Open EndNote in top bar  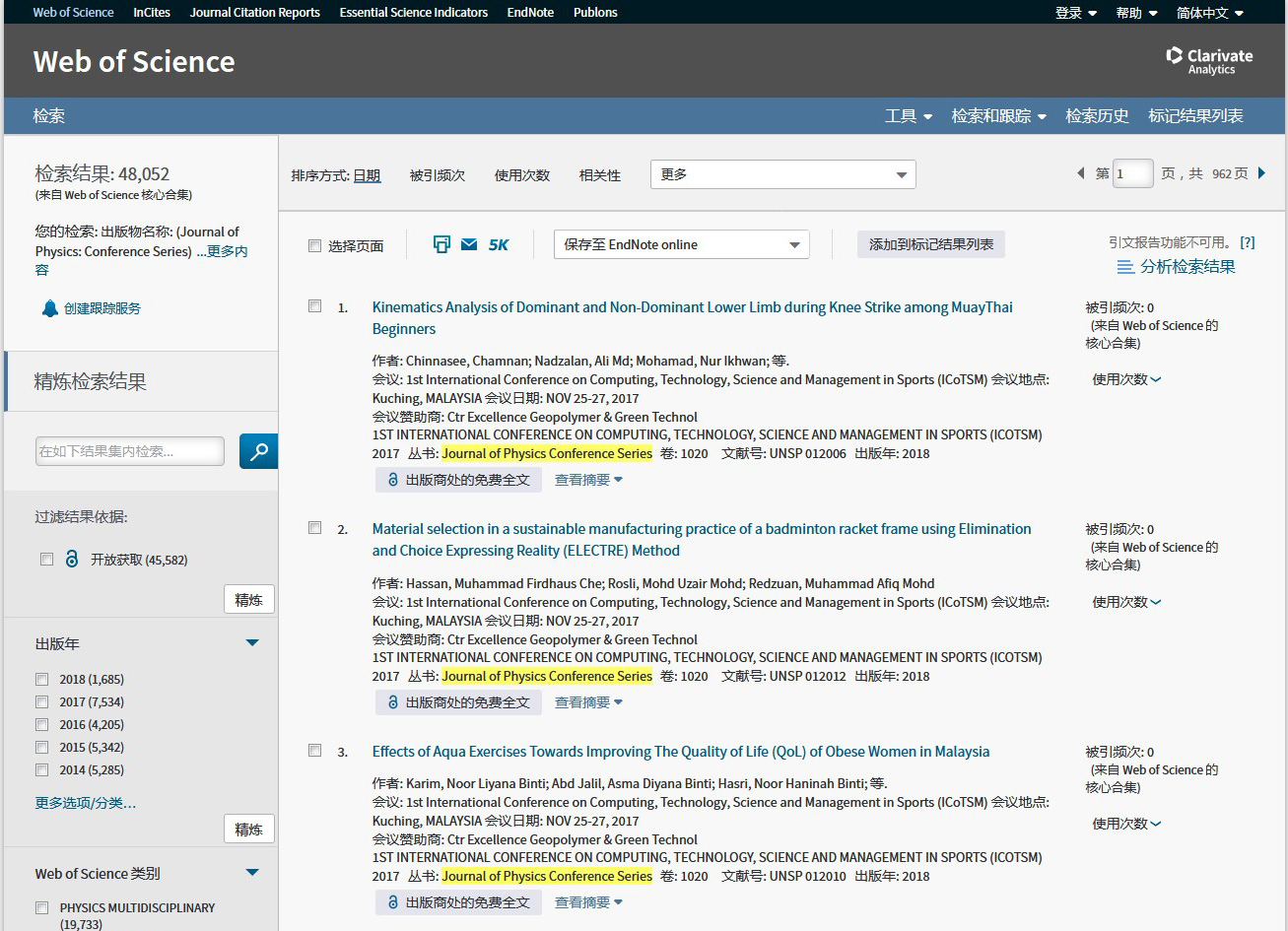[x=530, y=13]
